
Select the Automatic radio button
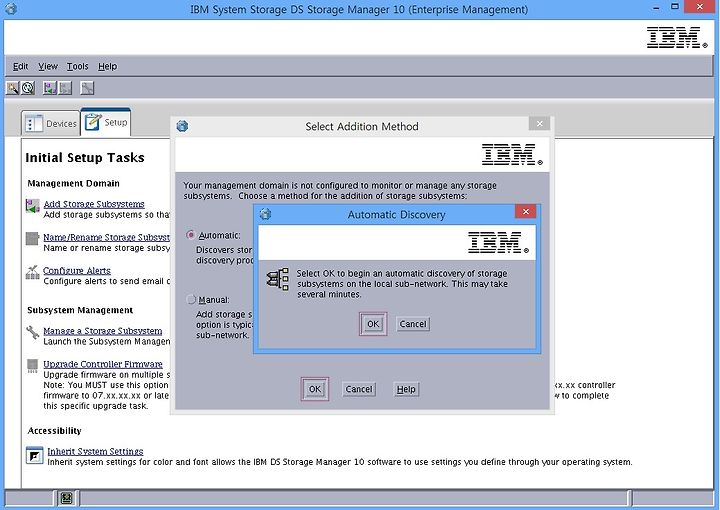tap(191, 235)
